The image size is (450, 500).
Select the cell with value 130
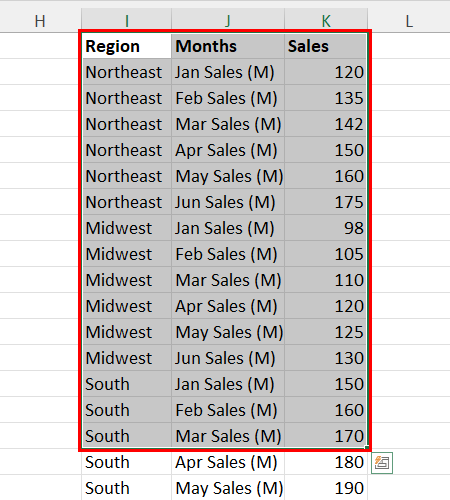pyautogui.click(x=326, y=358)
